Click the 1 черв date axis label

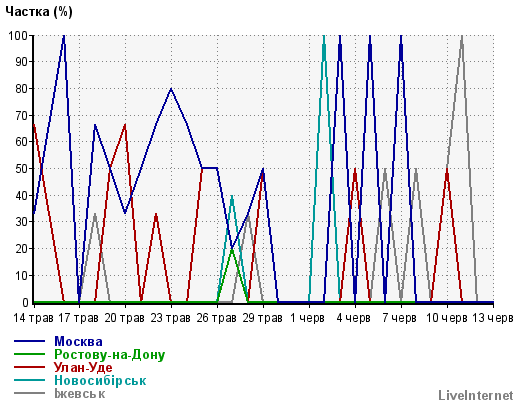click(x=307, y=318)
